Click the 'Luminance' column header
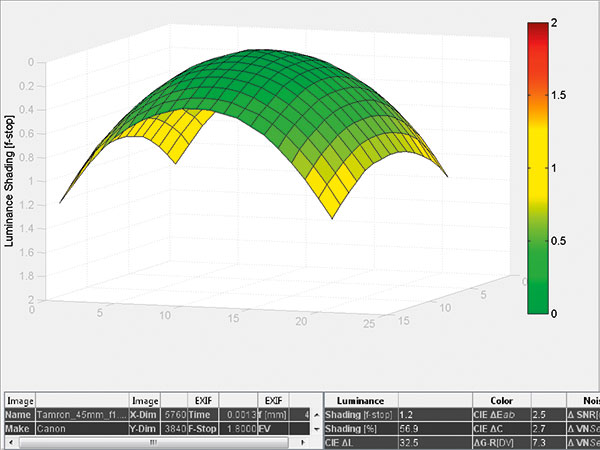 pos(361,401)
